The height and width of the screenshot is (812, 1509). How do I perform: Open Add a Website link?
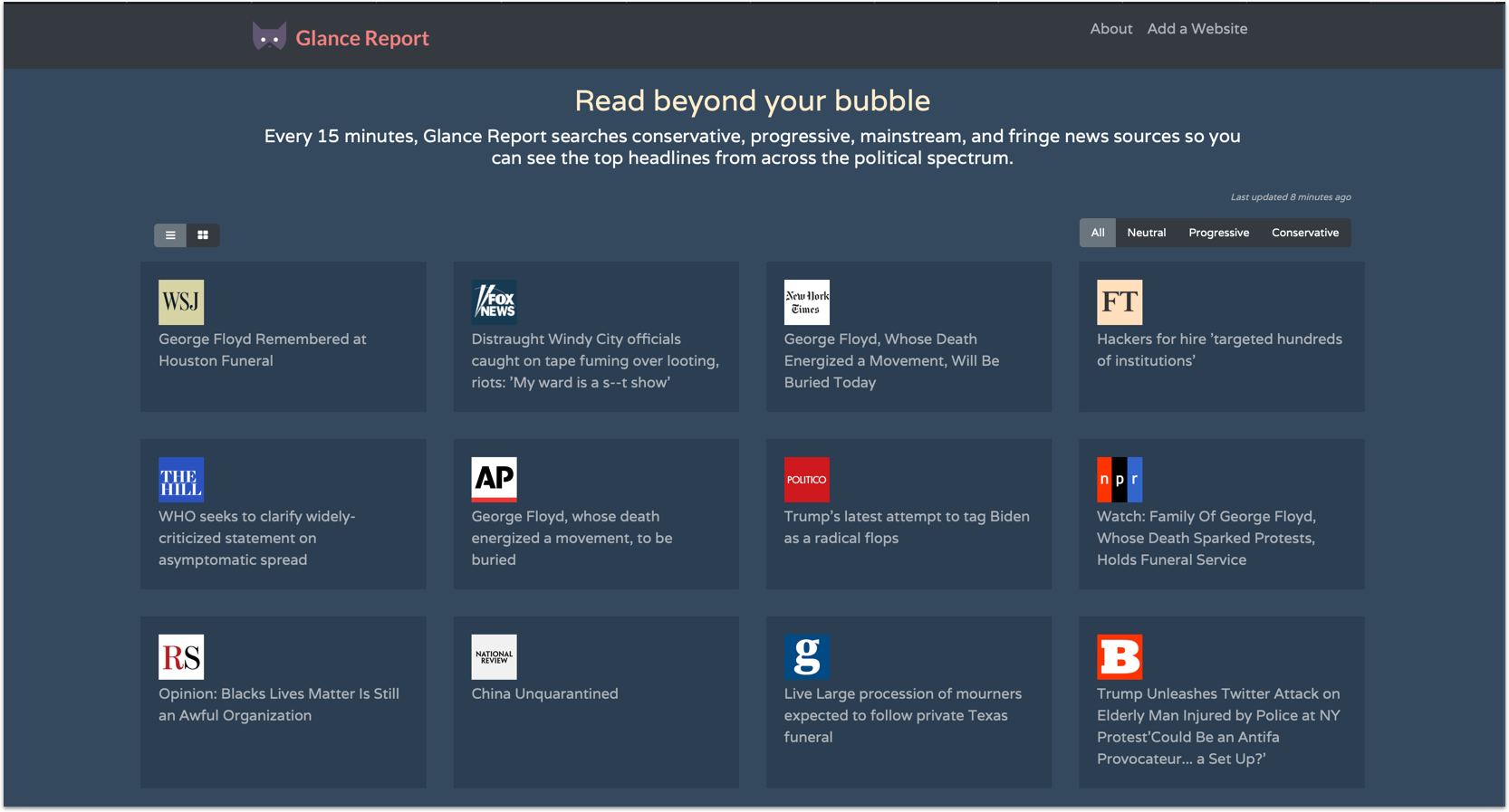(x=1197, y=29)
